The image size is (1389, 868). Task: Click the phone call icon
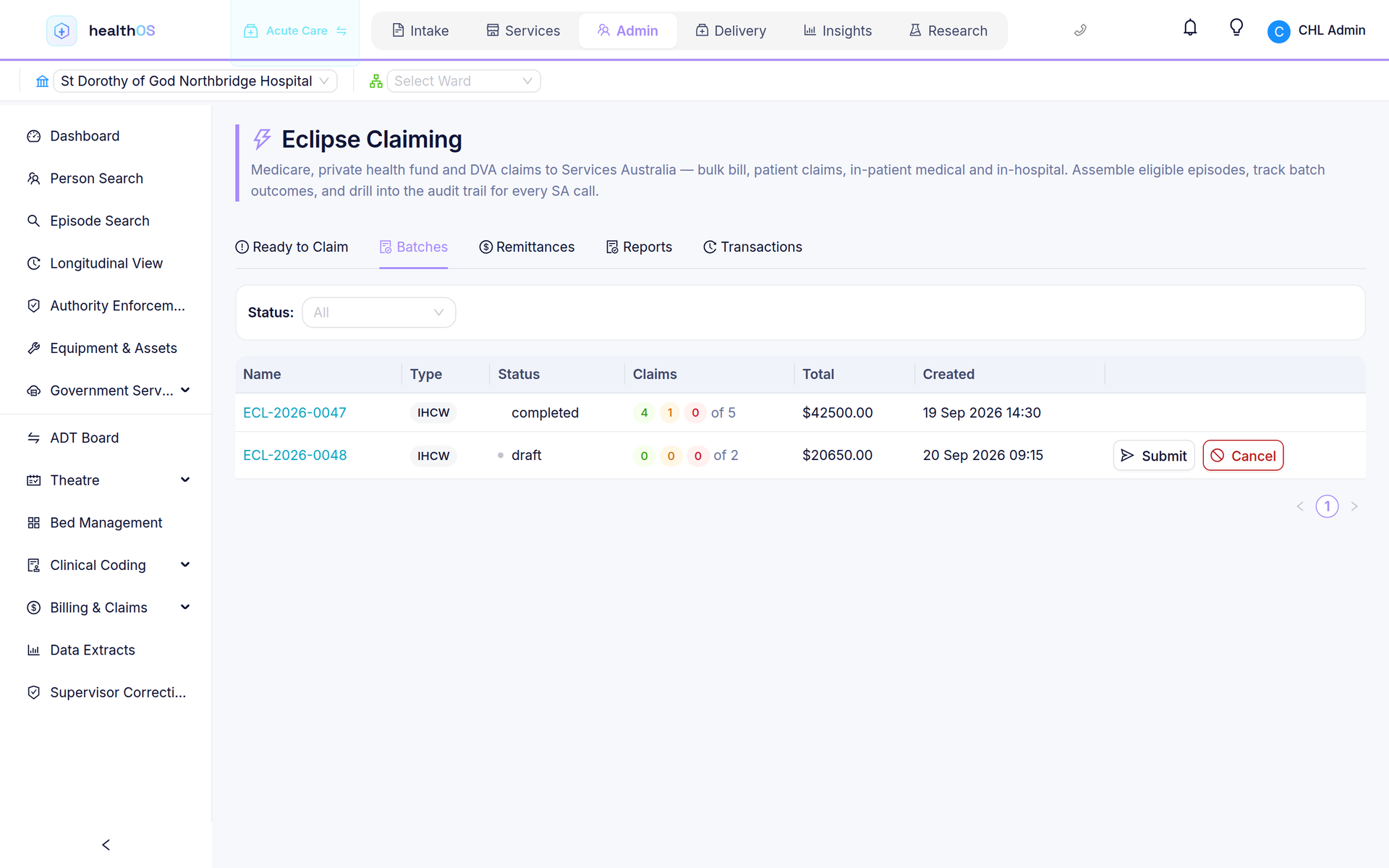click(x=1080, y=30)
